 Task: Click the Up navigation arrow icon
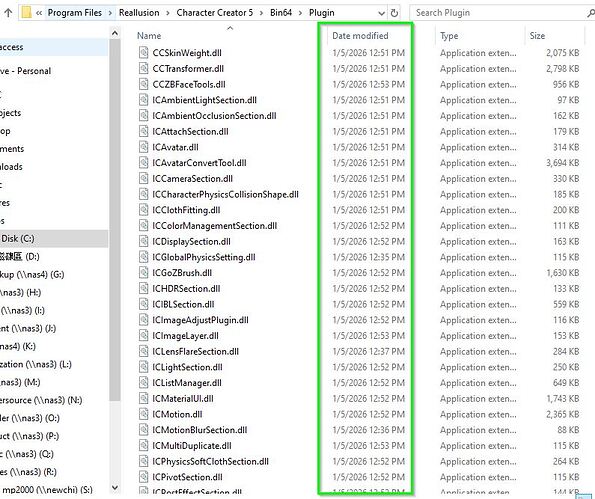tap(8, 13)
